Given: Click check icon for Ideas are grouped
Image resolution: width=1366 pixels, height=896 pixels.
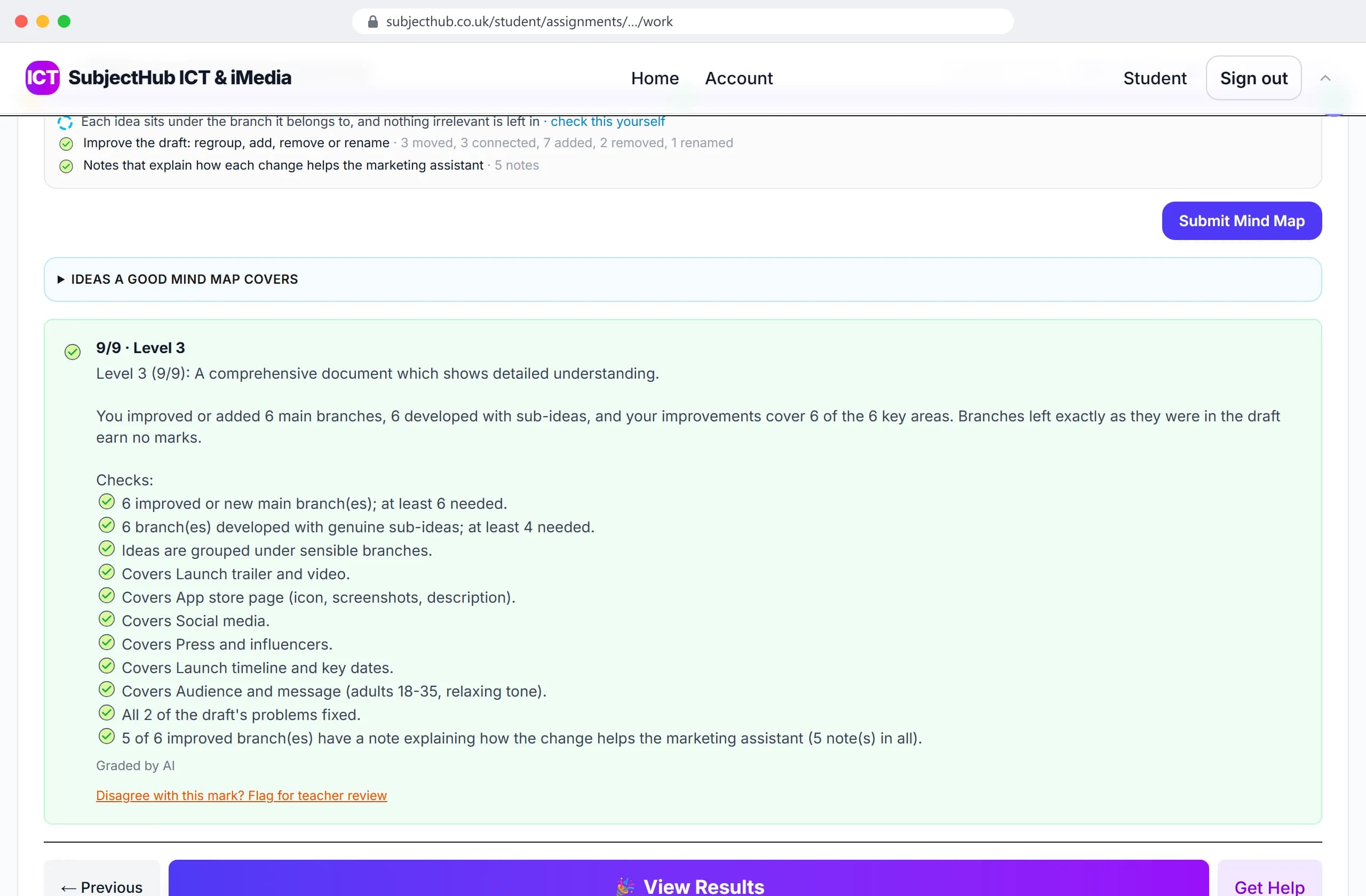Looking at the screenshot, I should point(107,549).
